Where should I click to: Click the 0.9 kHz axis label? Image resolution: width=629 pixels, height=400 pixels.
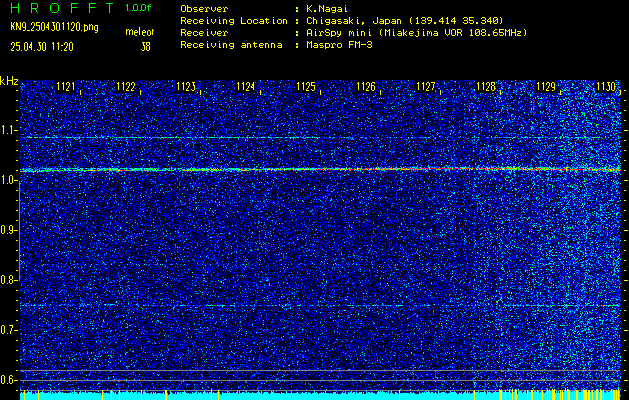8,230
